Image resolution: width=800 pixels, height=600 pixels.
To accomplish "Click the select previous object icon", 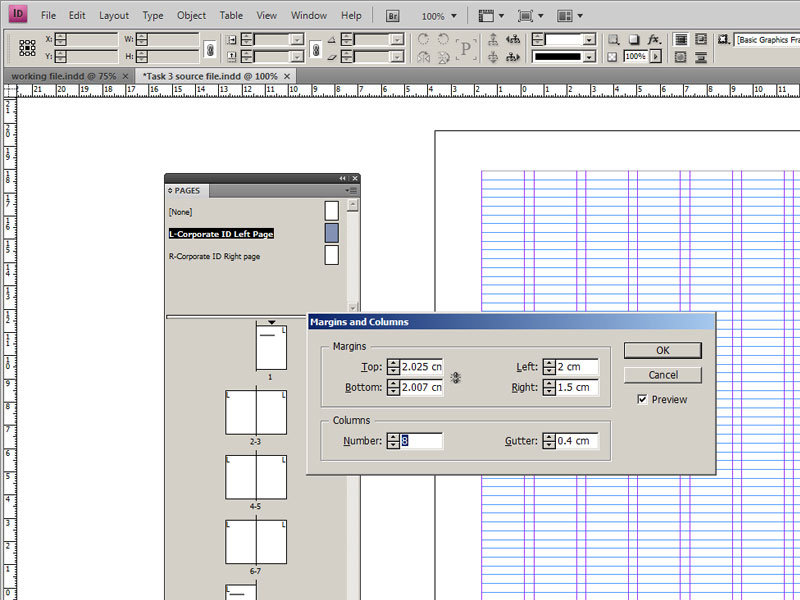I will tap(513, 39).
